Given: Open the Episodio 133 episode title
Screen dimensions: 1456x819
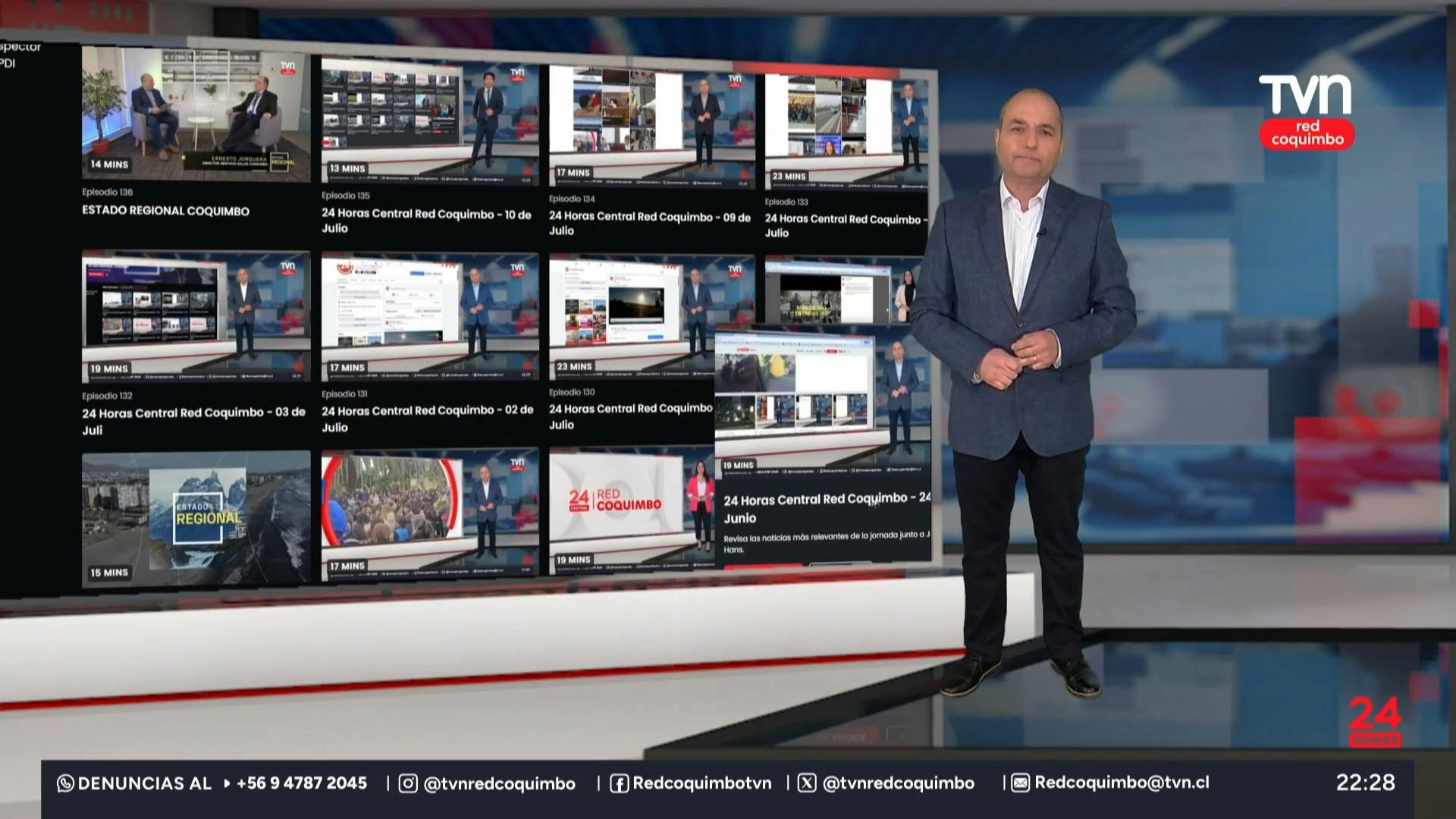Looking at the screenshot, I should tap(846, 226).
